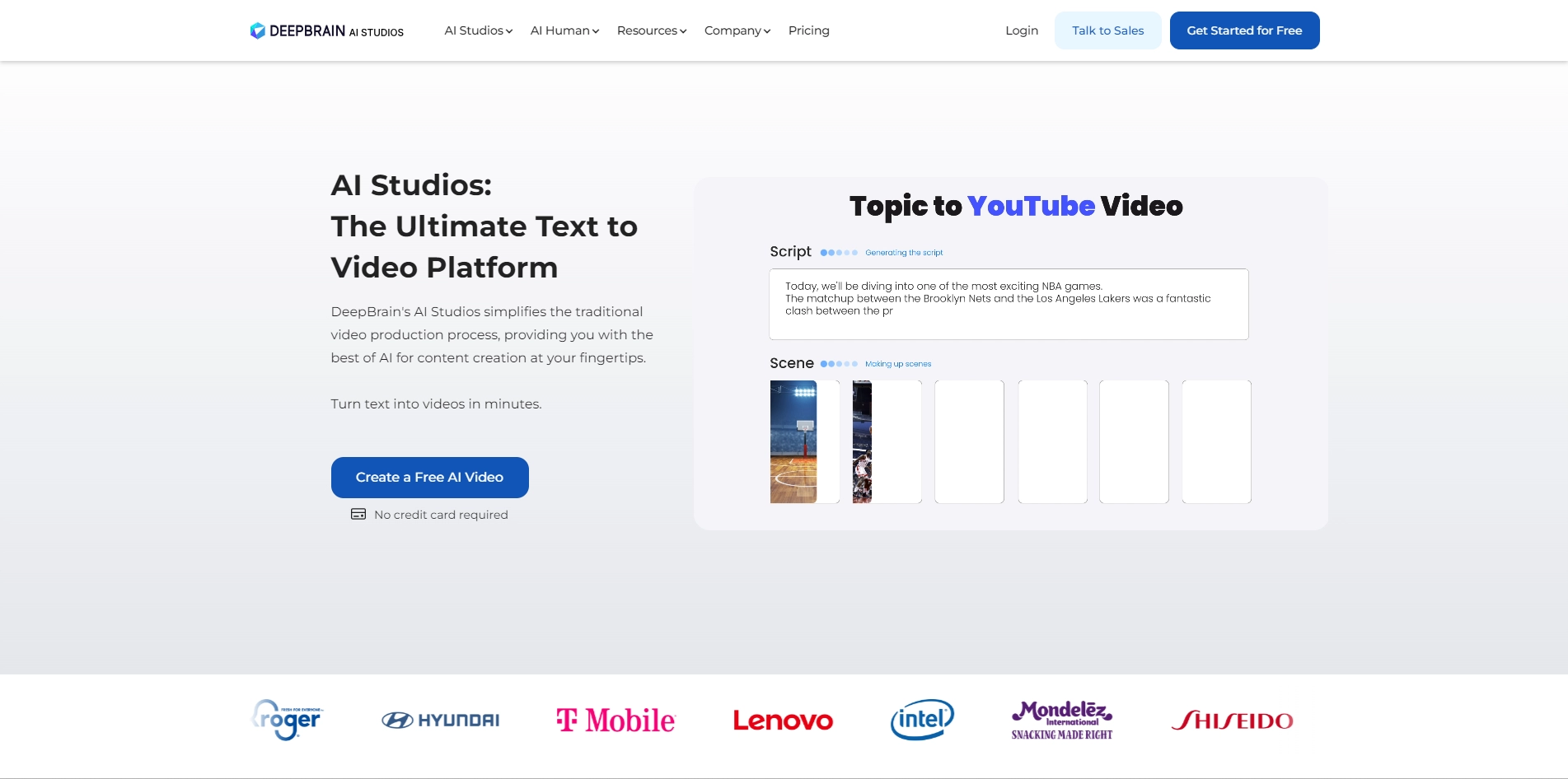The width and height of the screenshot is (1568, 779).
Task: Click the AI Studios Ultimate Text to Video heading
Action: point(484,226)
